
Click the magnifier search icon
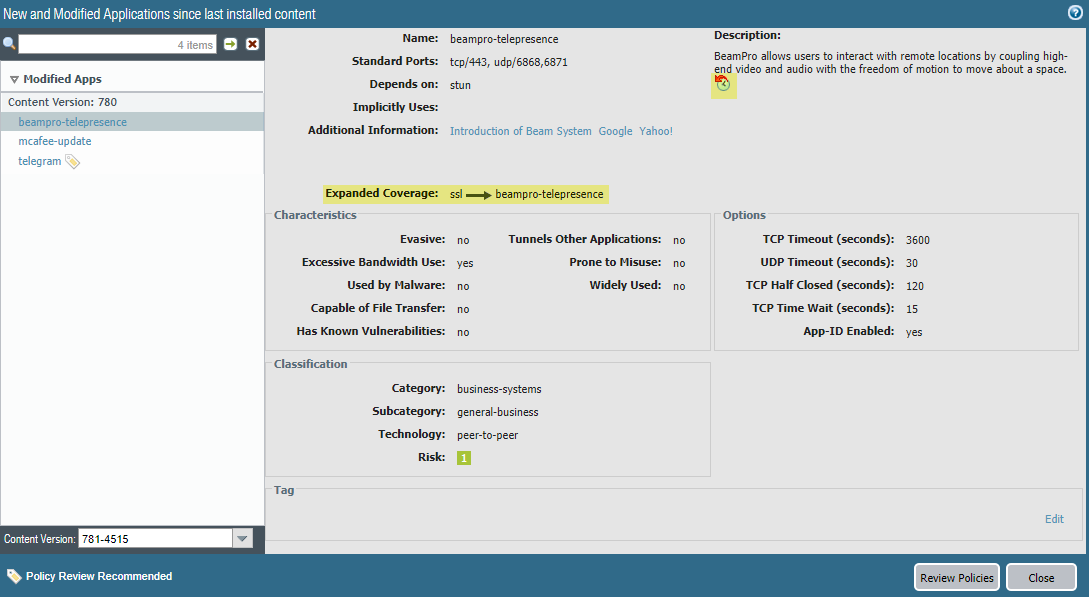(9, 44)
